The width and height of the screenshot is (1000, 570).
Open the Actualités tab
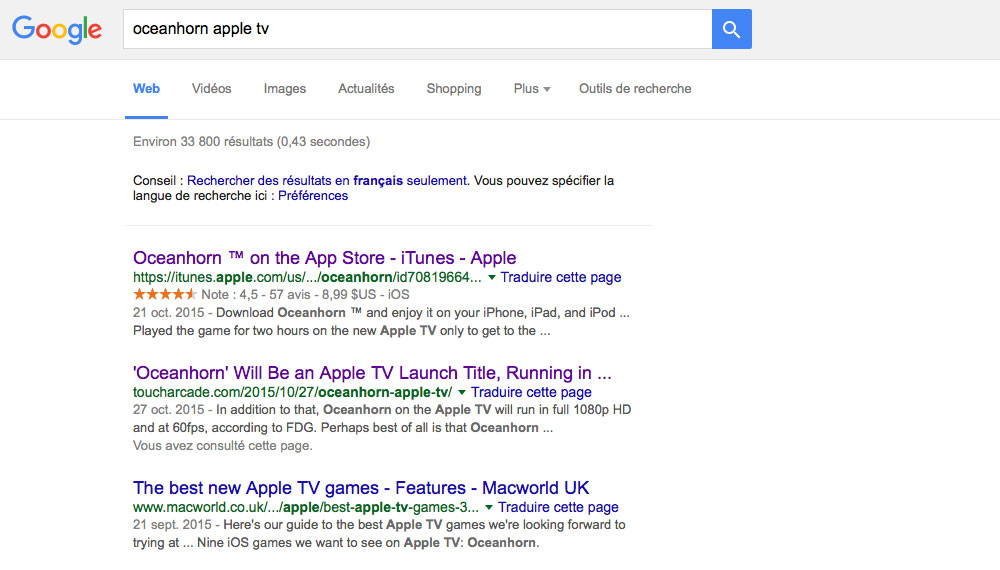(x=366, y=89)
